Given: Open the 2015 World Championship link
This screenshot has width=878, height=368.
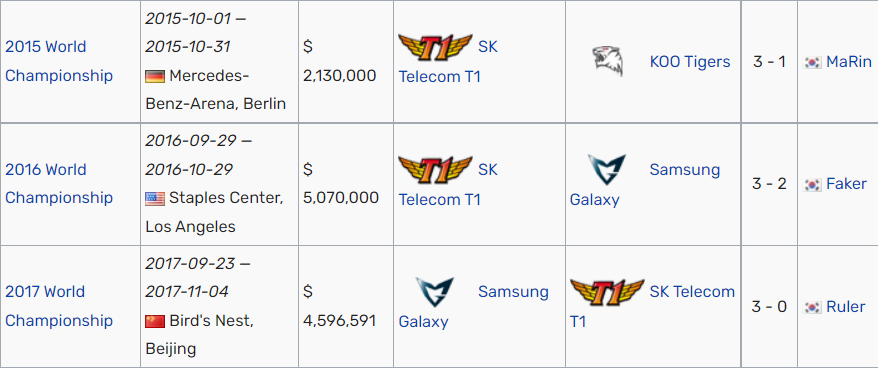Looking at the screenshot, I should pyautogui.click(x=59, y=61).
